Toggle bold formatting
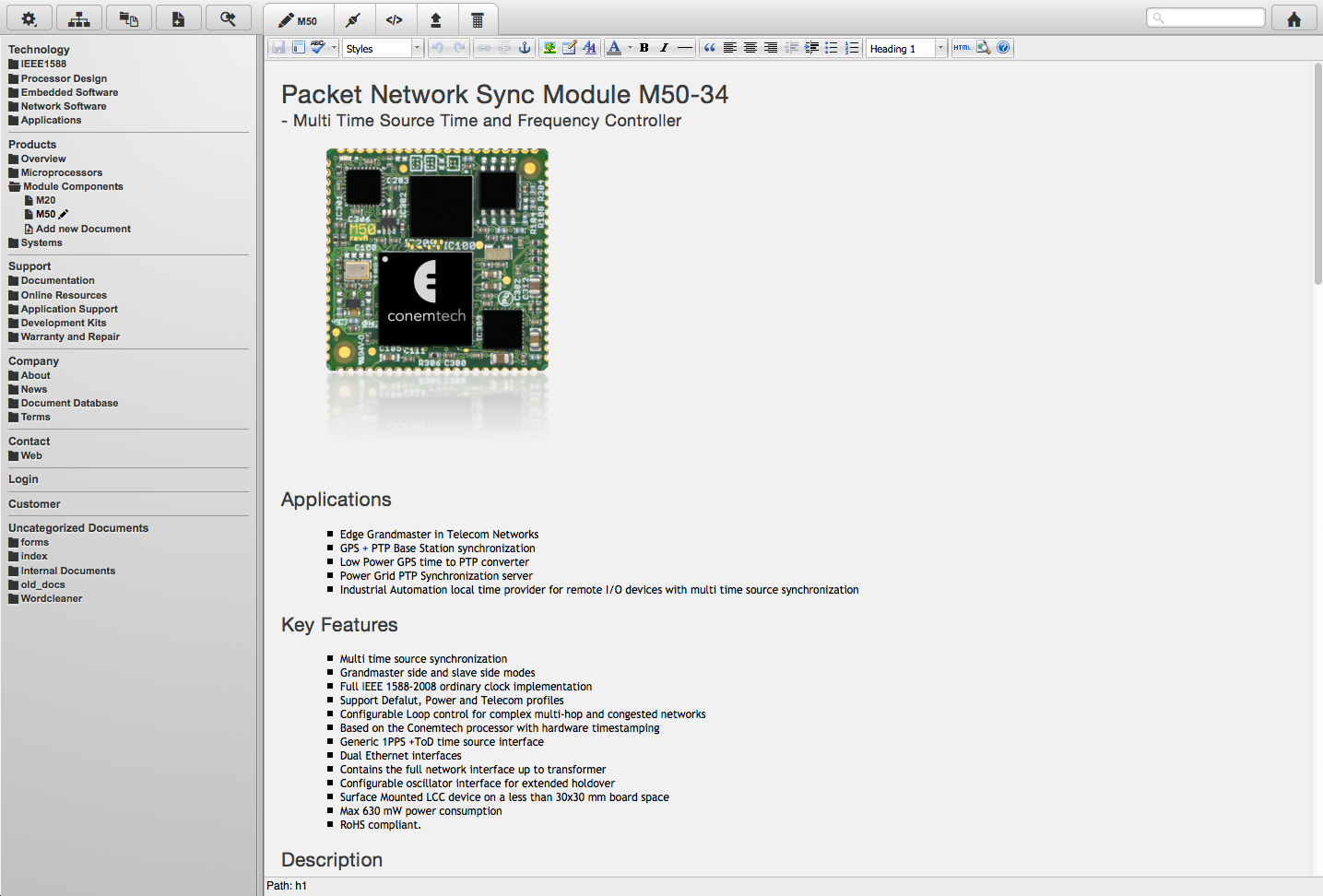Image resolution: width=1323 pixels, height=896 pixels. [644, 48]
